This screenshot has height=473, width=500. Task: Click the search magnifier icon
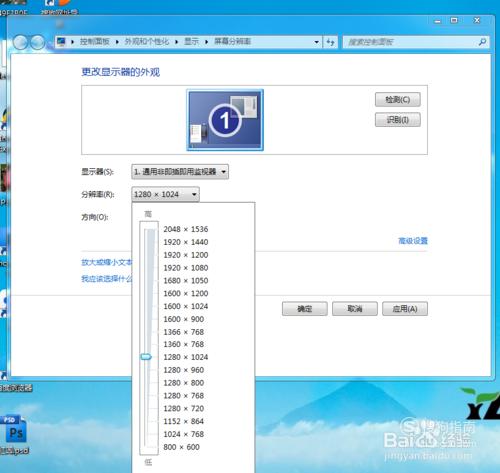click(x=482, y=42)
